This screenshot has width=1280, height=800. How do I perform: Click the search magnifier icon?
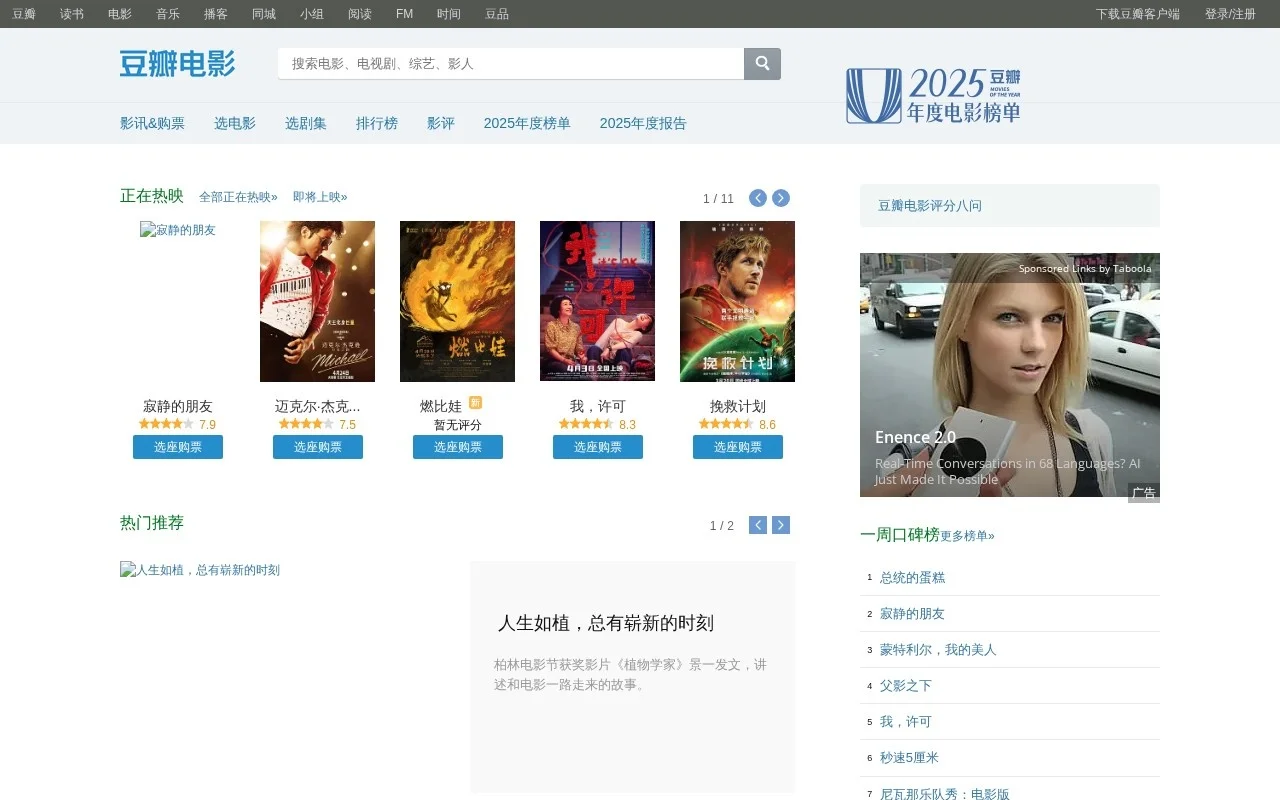tap(762, 63)
